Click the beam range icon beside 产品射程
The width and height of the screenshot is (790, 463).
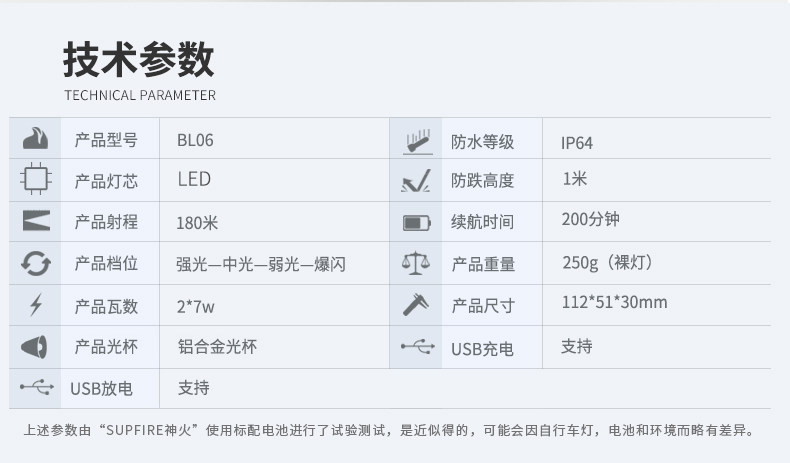(x=35, y=221)
